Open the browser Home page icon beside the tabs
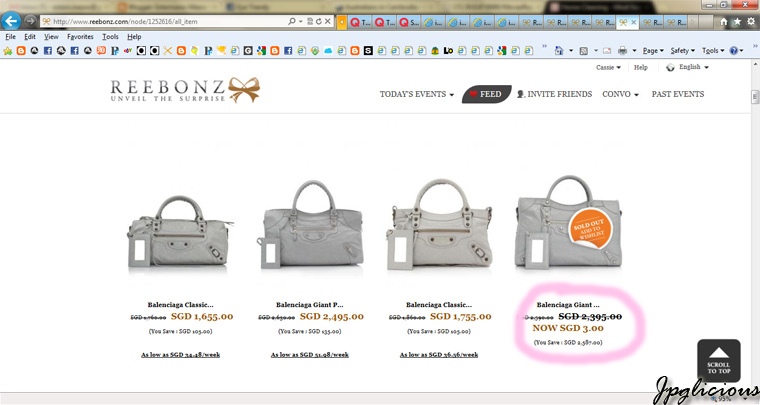Viewport: 760px width, 405px height. (723, 21)
